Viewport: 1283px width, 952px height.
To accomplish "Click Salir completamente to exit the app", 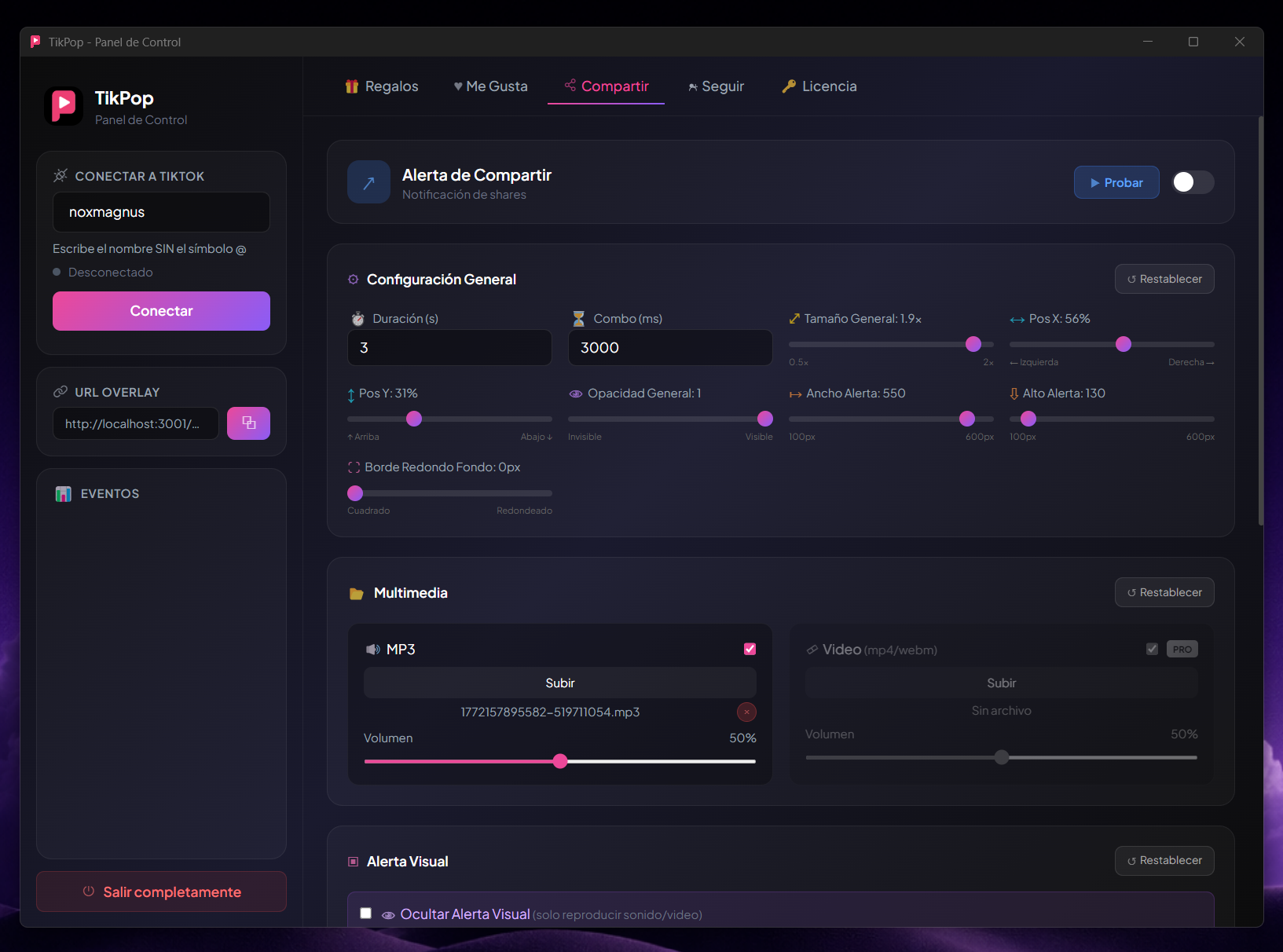I will pyautogui.click(x=161, y=892).
